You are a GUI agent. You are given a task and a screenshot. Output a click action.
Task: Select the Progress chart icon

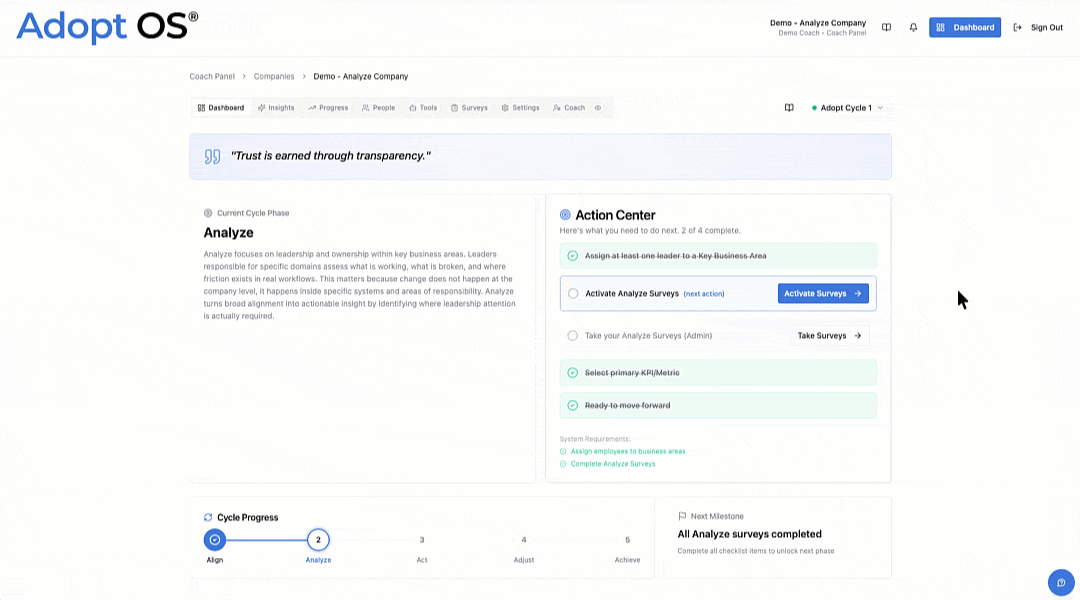tap(313, 107)
